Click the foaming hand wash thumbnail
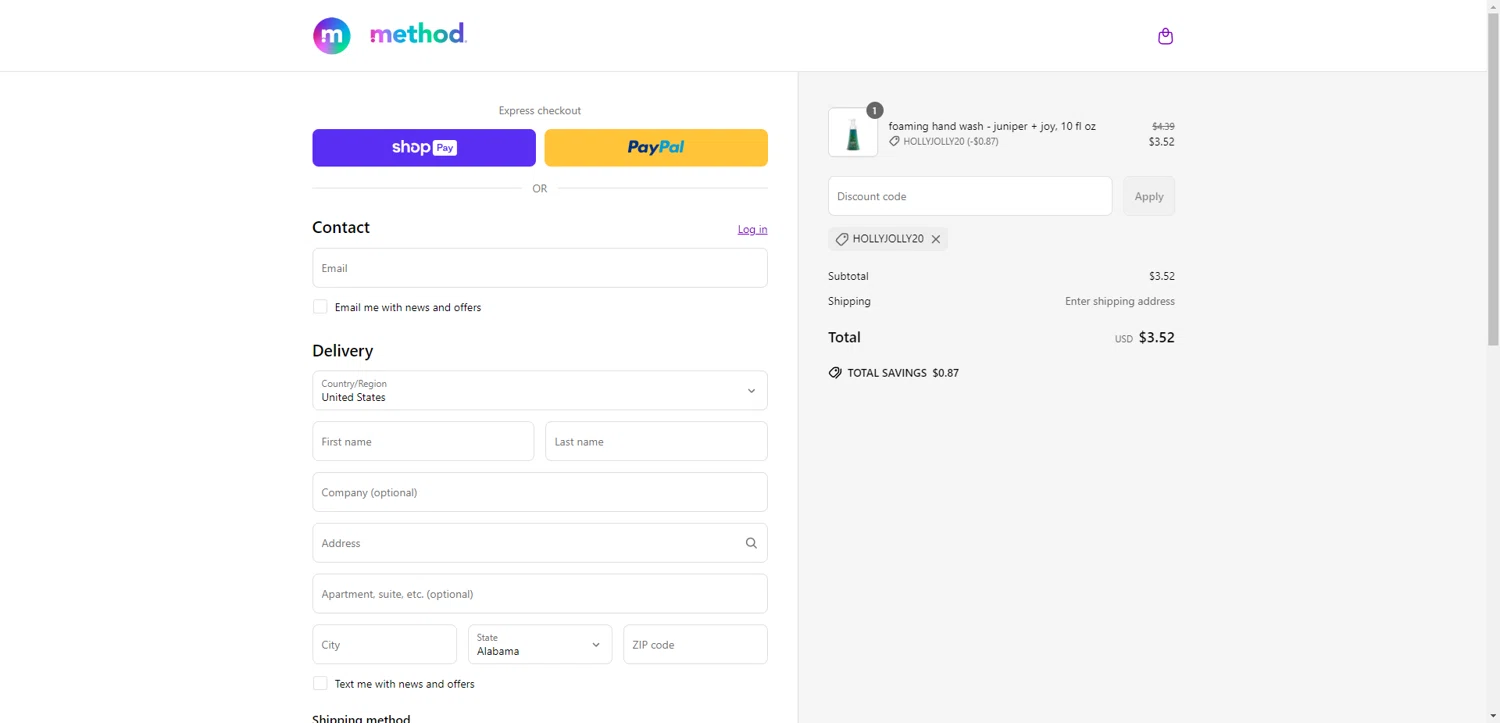Screen dimensions: 1500x723 853,133
